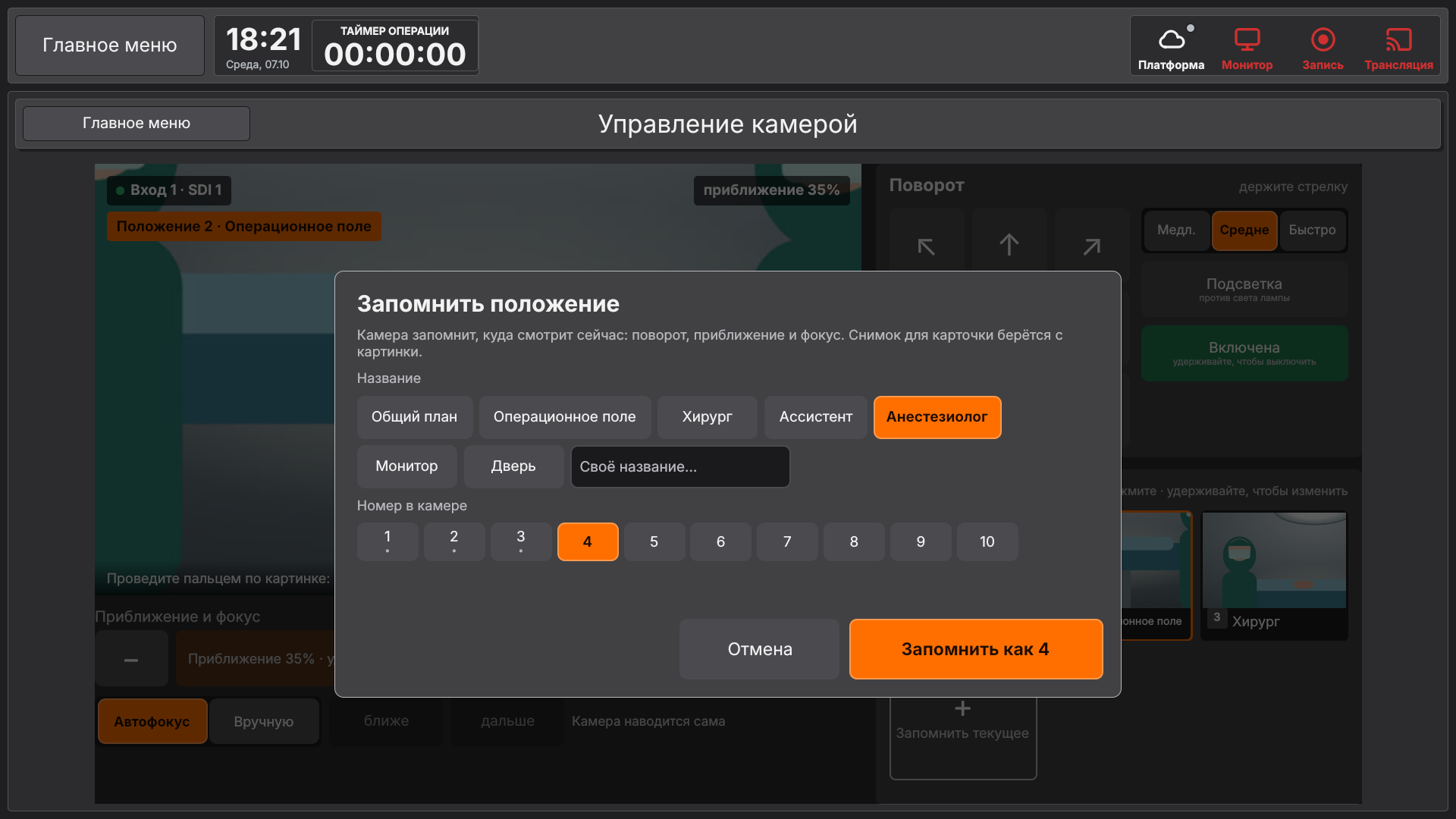
Task: Click the up-right diagonal rotation arrow
Action: tap(1091, 244)
